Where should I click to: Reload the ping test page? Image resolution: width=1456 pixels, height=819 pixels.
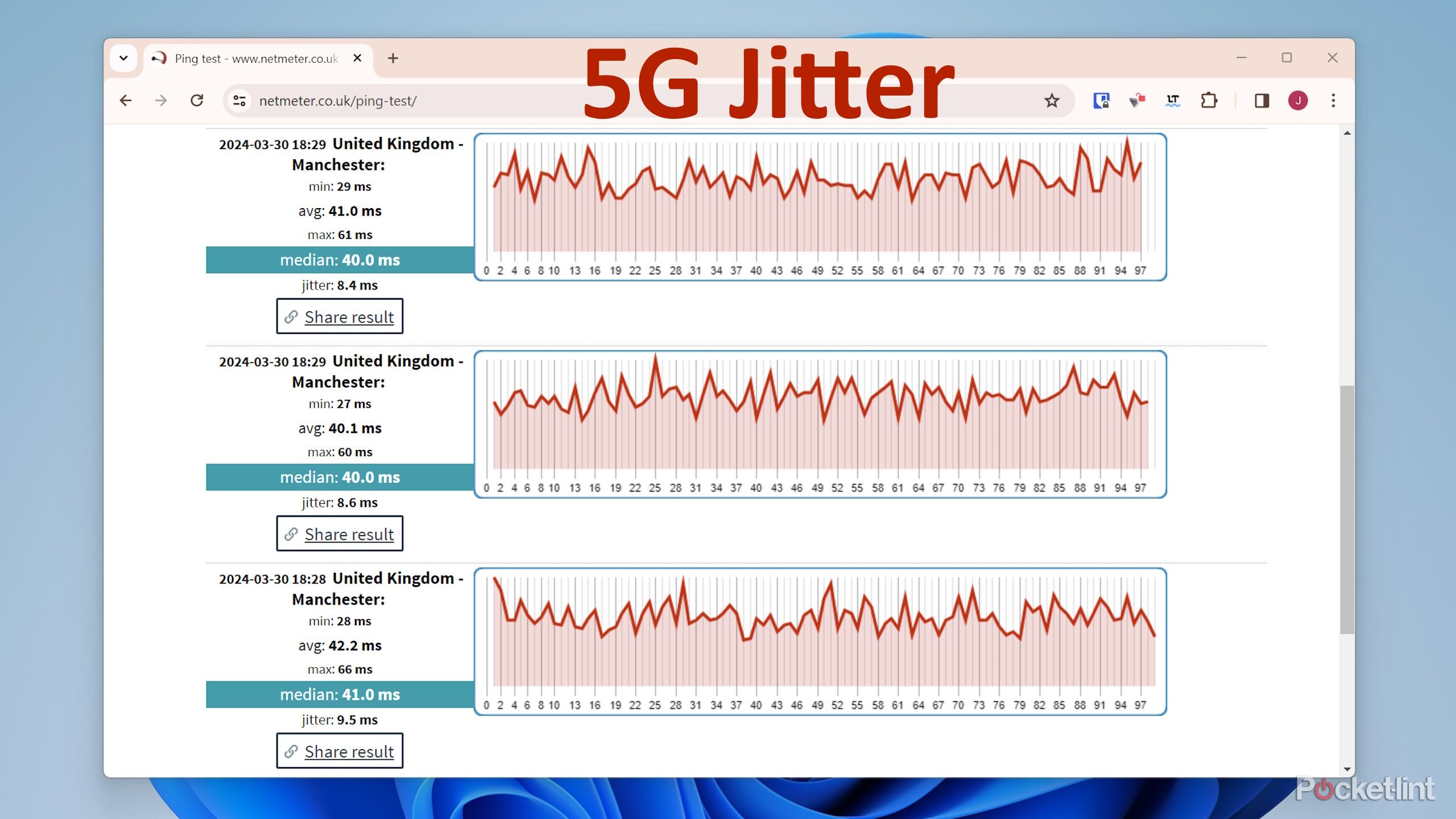pos(197,101)
